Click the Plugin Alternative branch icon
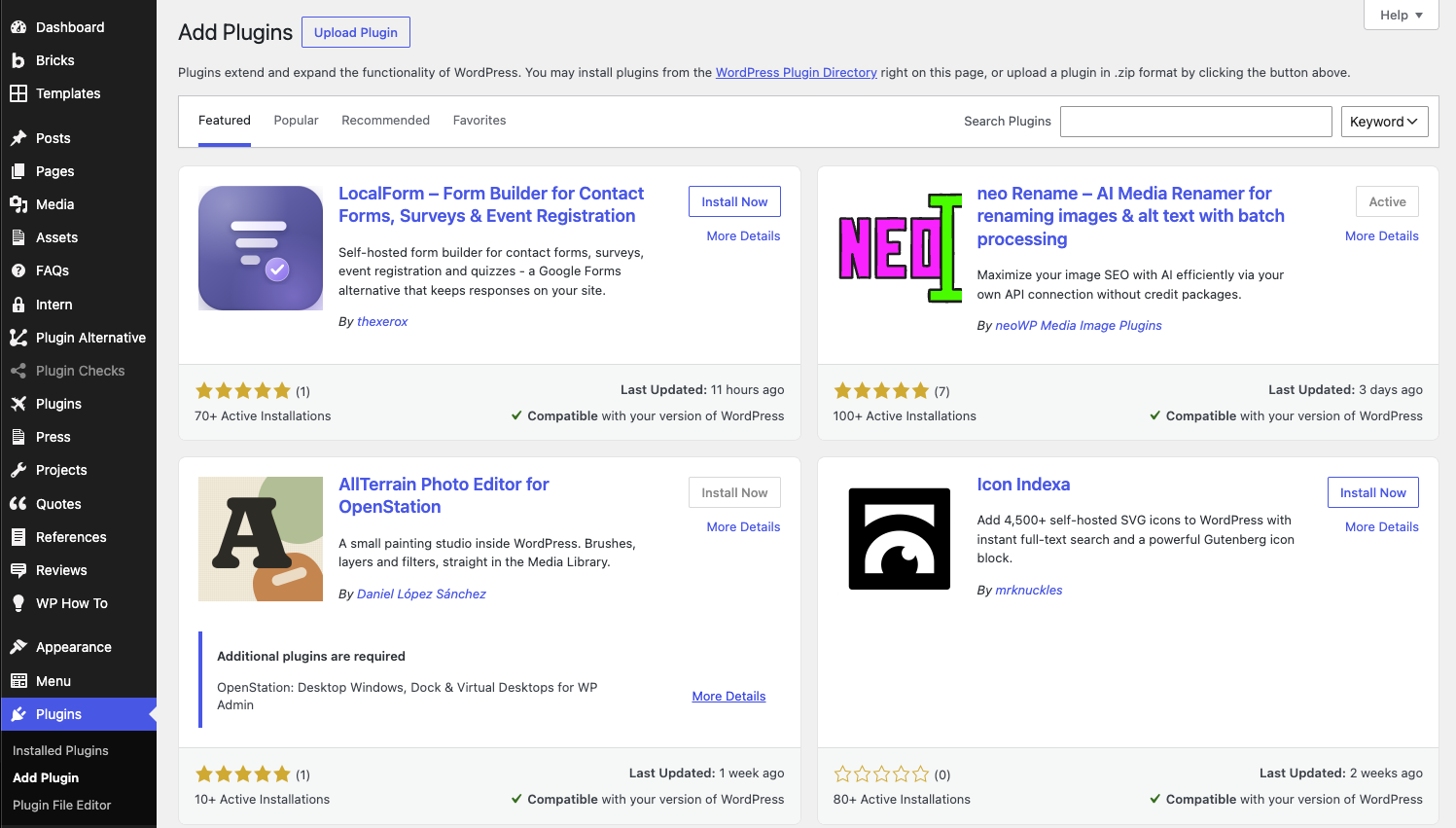The image size is (1456, 828). click(18, 338)
